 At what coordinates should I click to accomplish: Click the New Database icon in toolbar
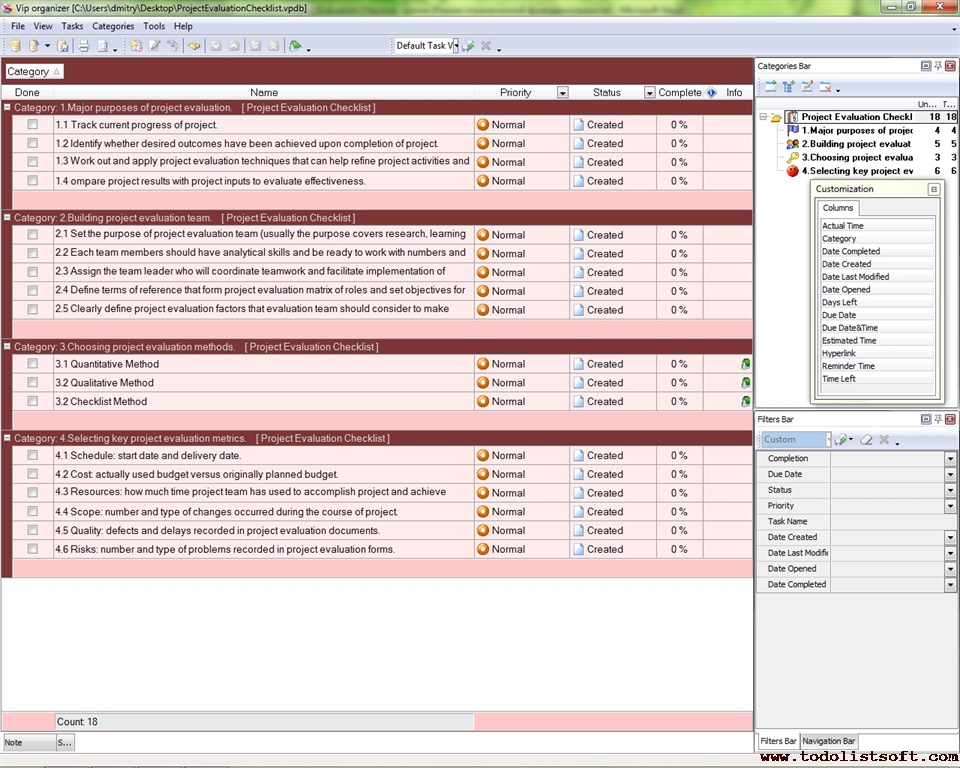(x=15, y=46)
